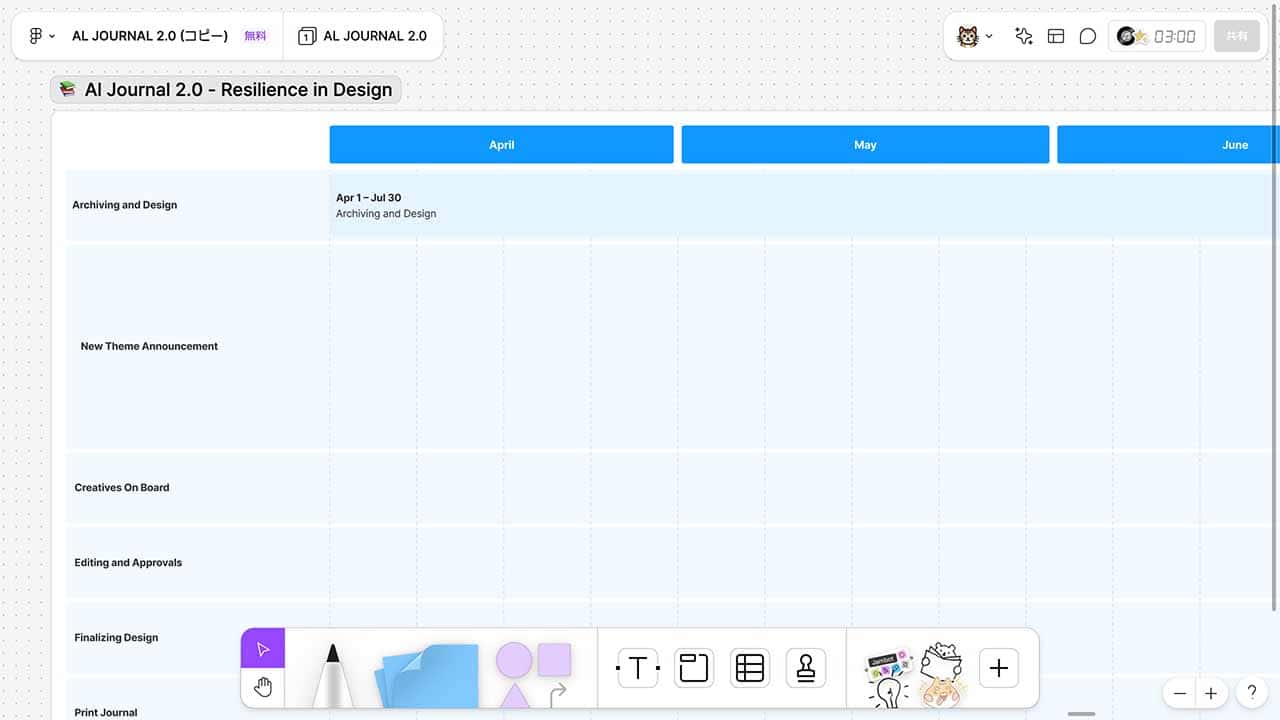The width and height of the screenshot is (1280, 720).
Task: Click the Creatives On Board row label
Action: tap(122, 488)
